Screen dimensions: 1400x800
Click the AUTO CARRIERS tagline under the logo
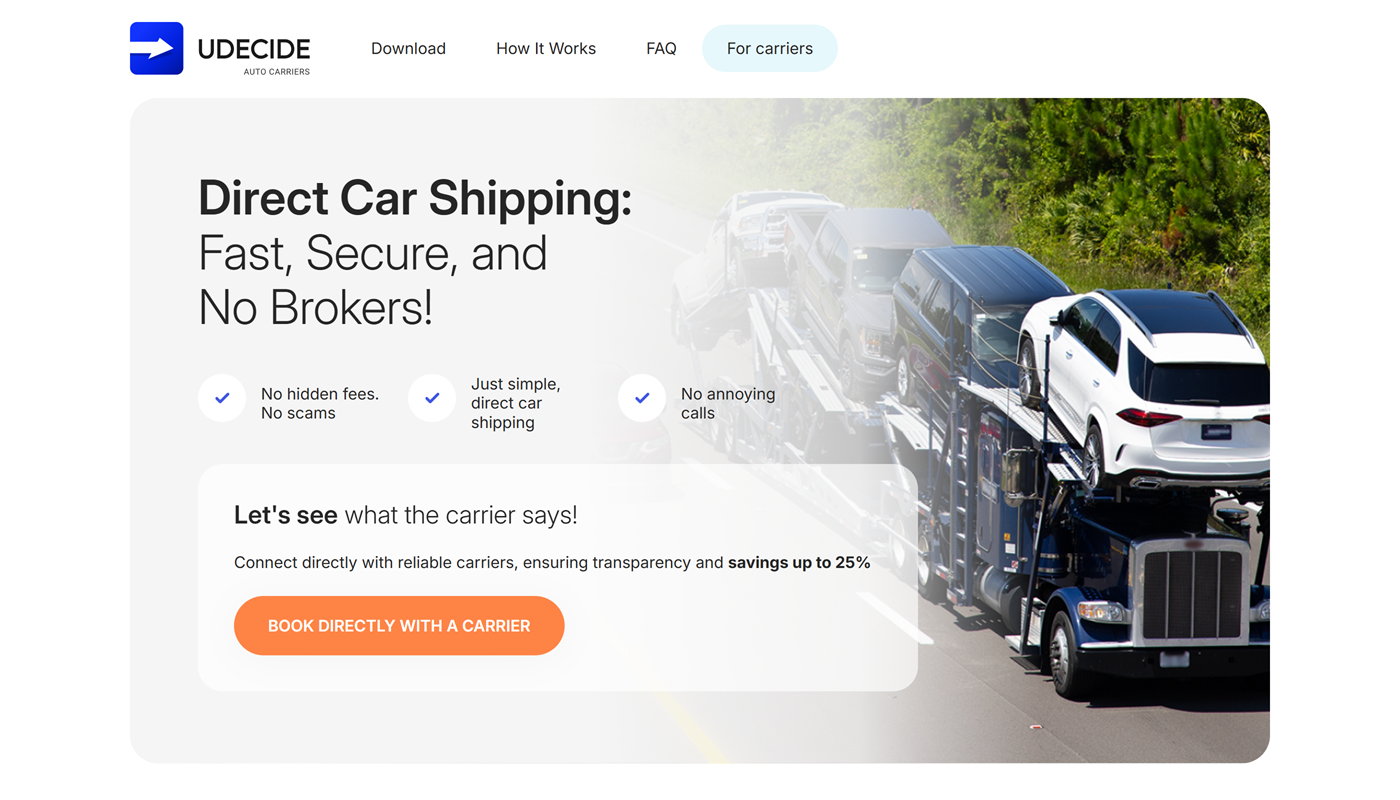point(277,72)
